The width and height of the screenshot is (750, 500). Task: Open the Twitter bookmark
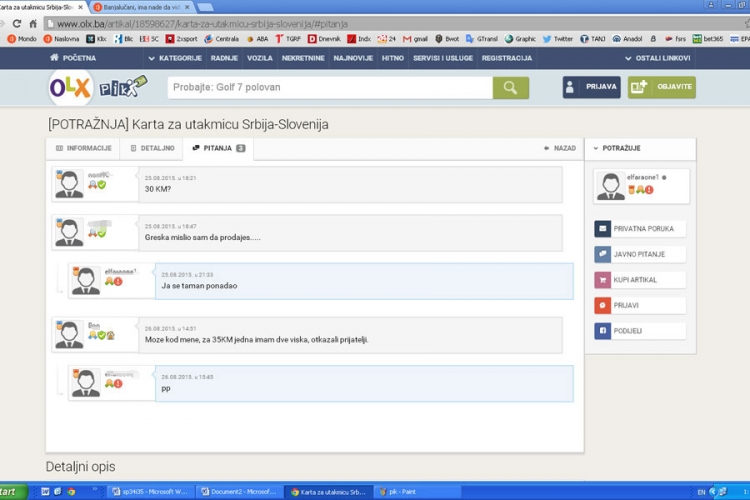click(558, 39)
